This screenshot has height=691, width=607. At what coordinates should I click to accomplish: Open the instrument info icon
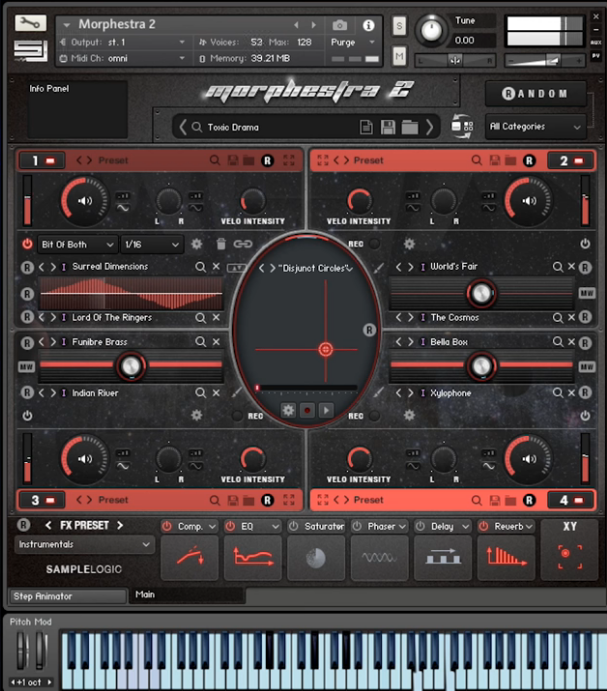click(369, 25)
